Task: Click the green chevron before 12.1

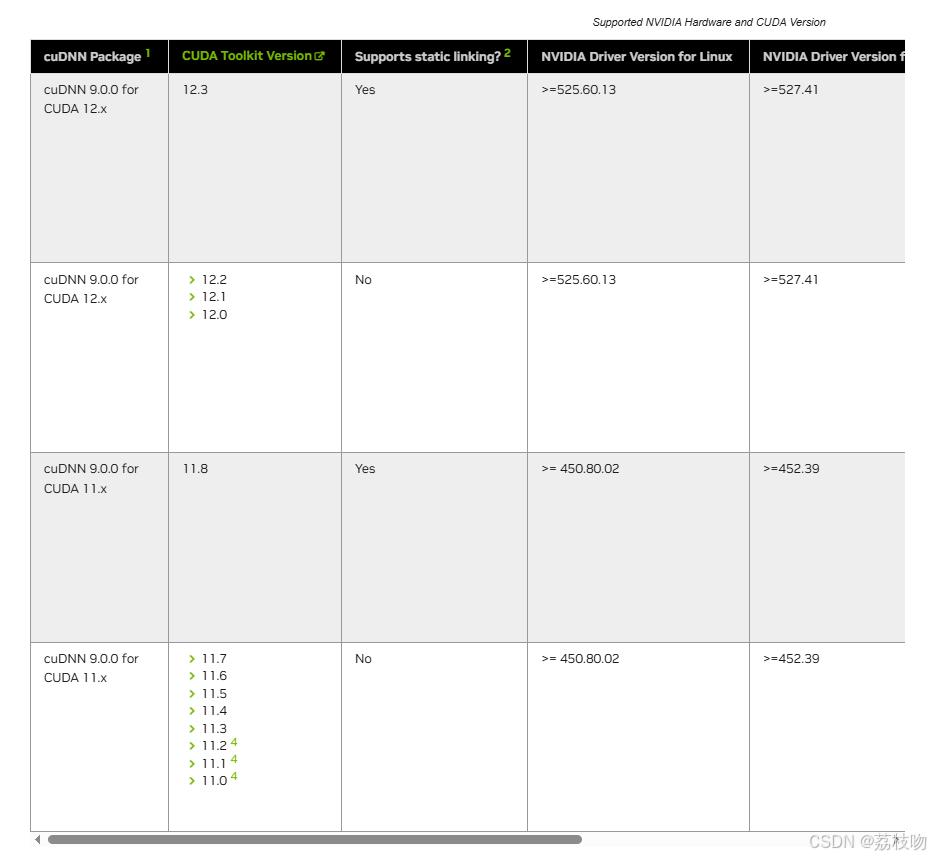Action: [192, 297]
